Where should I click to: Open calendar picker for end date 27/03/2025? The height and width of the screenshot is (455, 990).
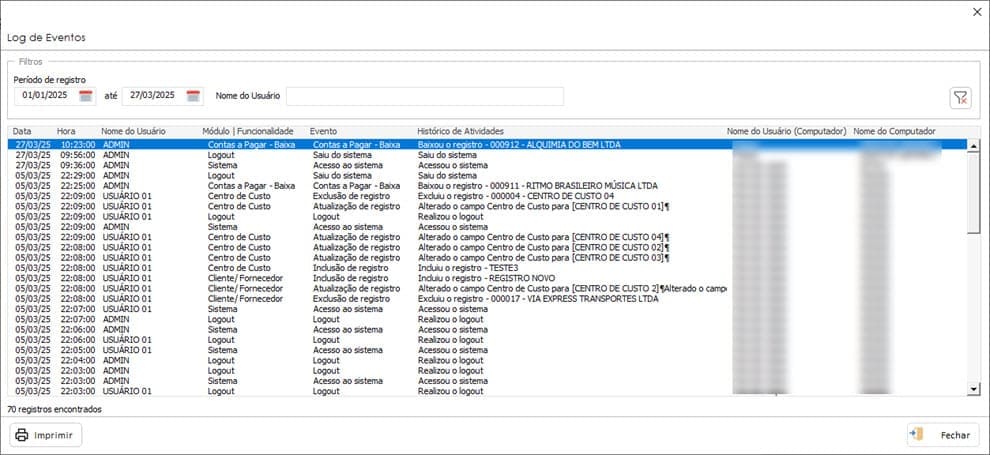pos(193,96)
